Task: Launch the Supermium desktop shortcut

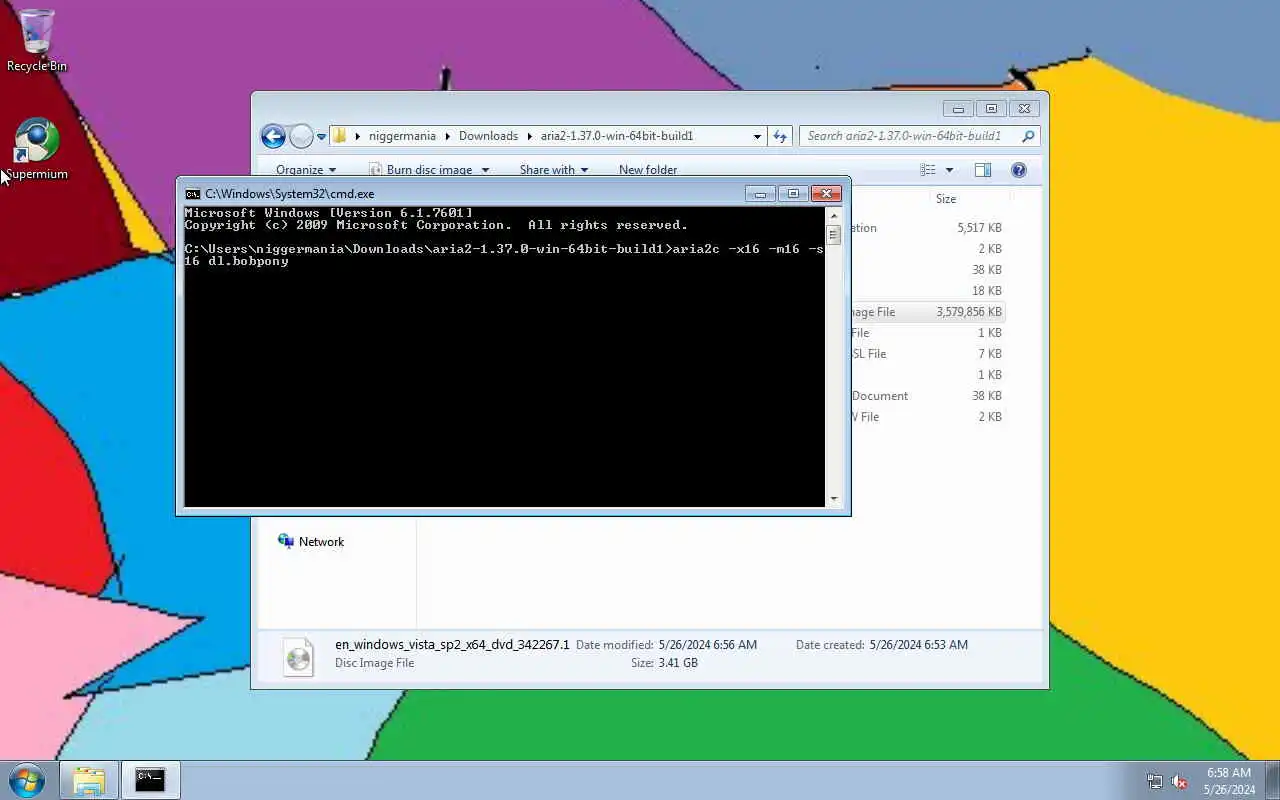Action: [x=37, y=150]
